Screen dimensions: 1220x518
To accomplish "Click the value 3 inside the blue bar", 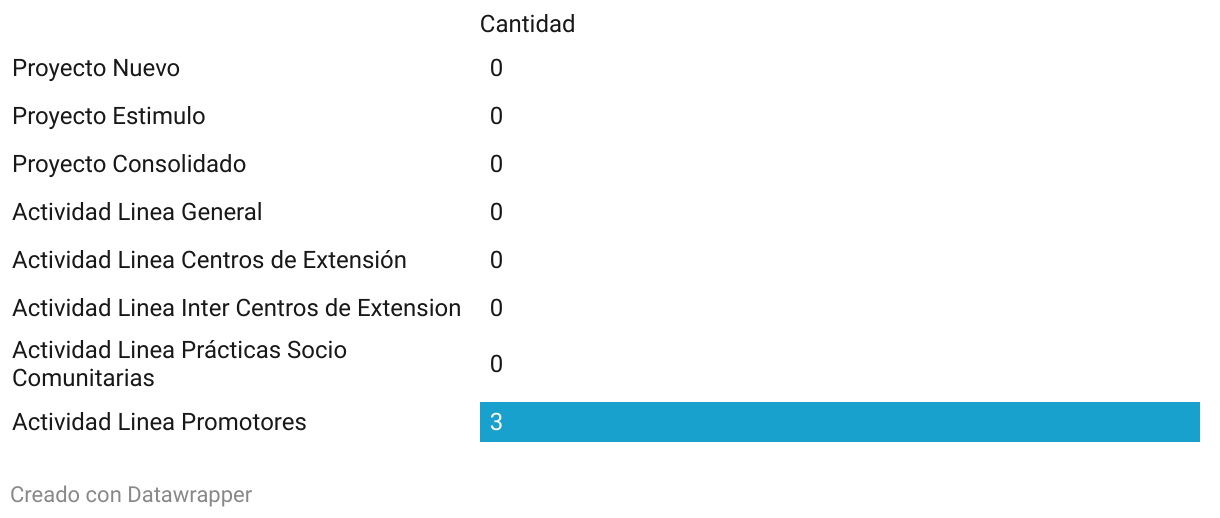I will click(496, 423).
